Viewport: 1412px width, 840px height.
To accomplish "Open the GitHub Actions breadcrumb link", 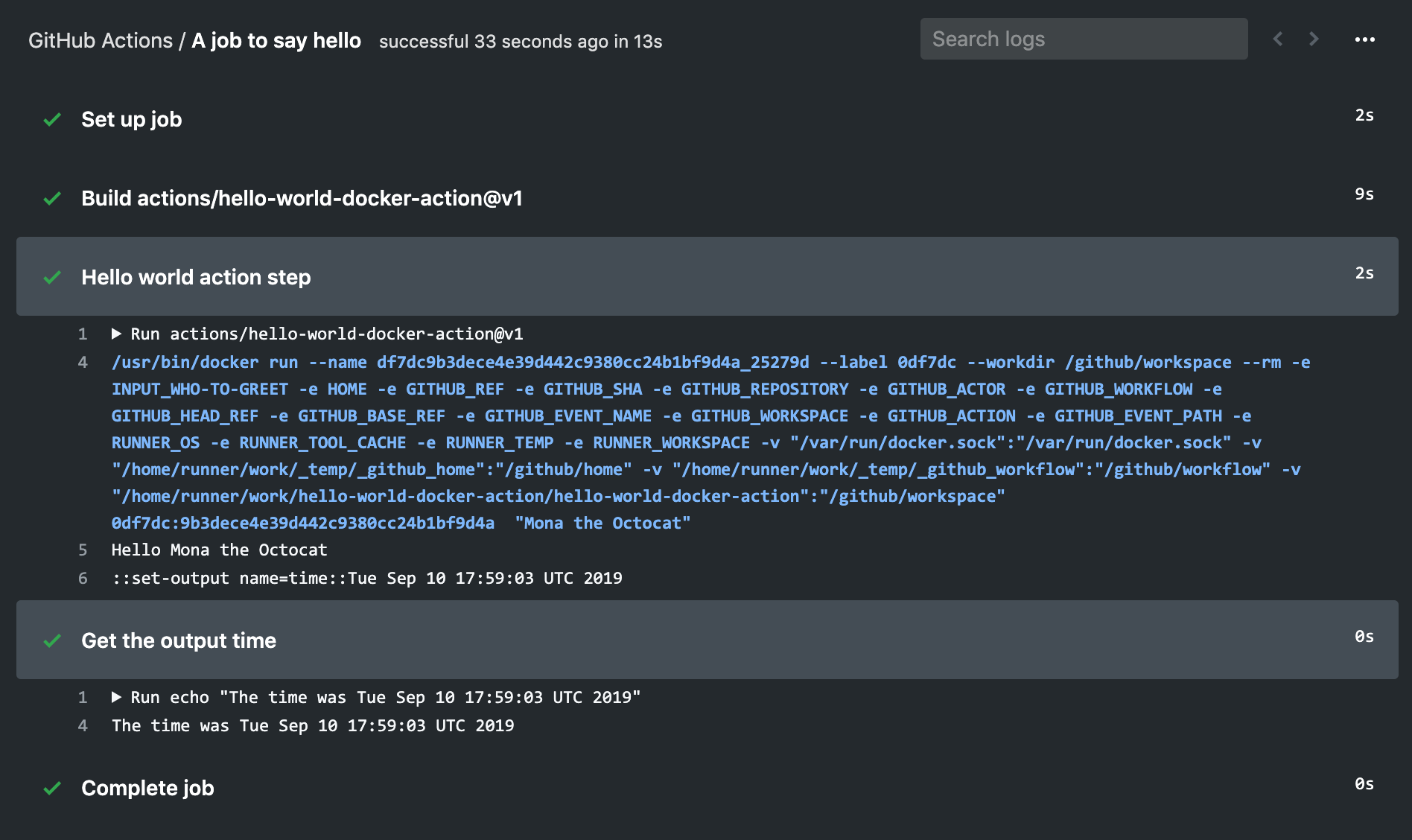I will tap(101, 40).
